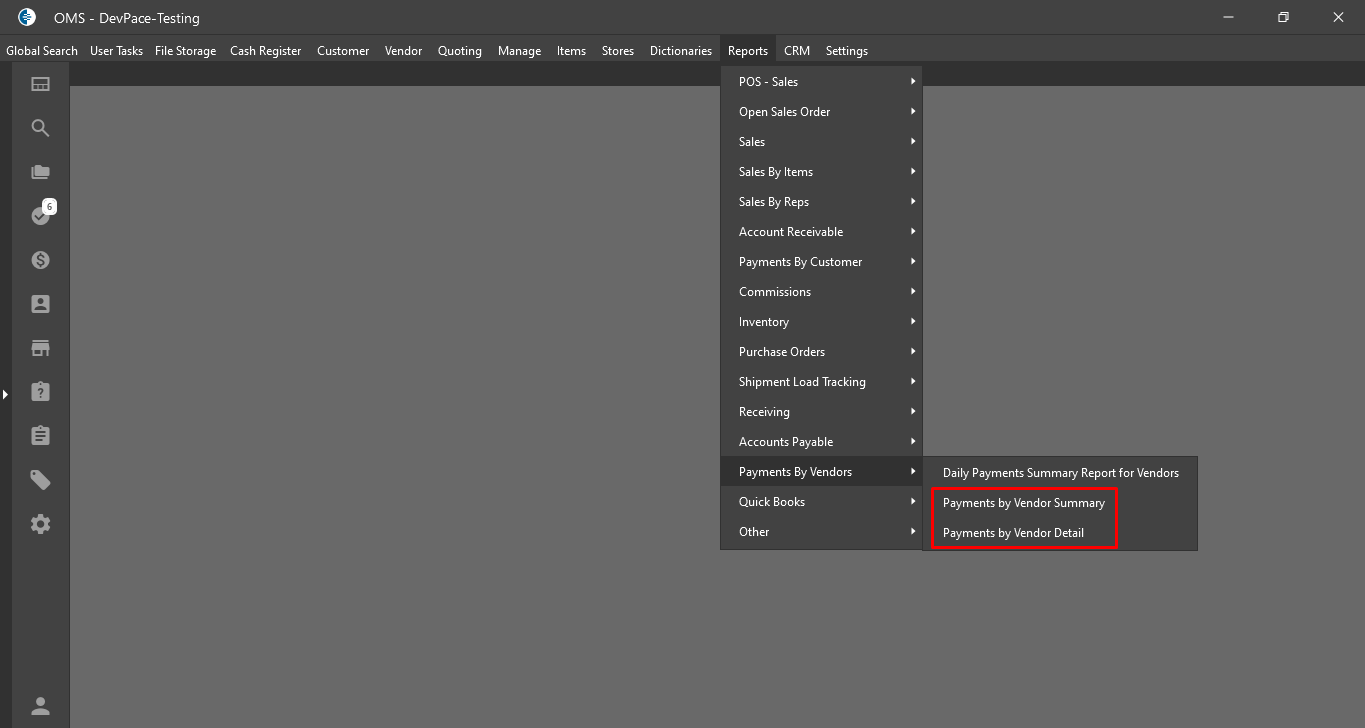Viewport: 1365px width, 728px height.
Task: Open the file storage folders sidebar icon
Action: pos(40,172)
